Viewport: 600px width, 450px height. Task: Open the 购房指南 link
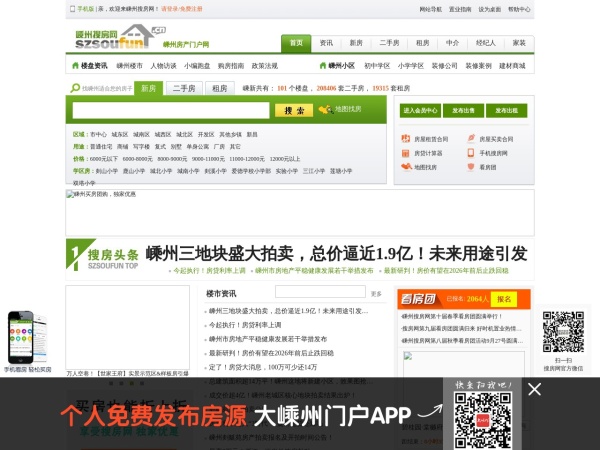point(231,66)
